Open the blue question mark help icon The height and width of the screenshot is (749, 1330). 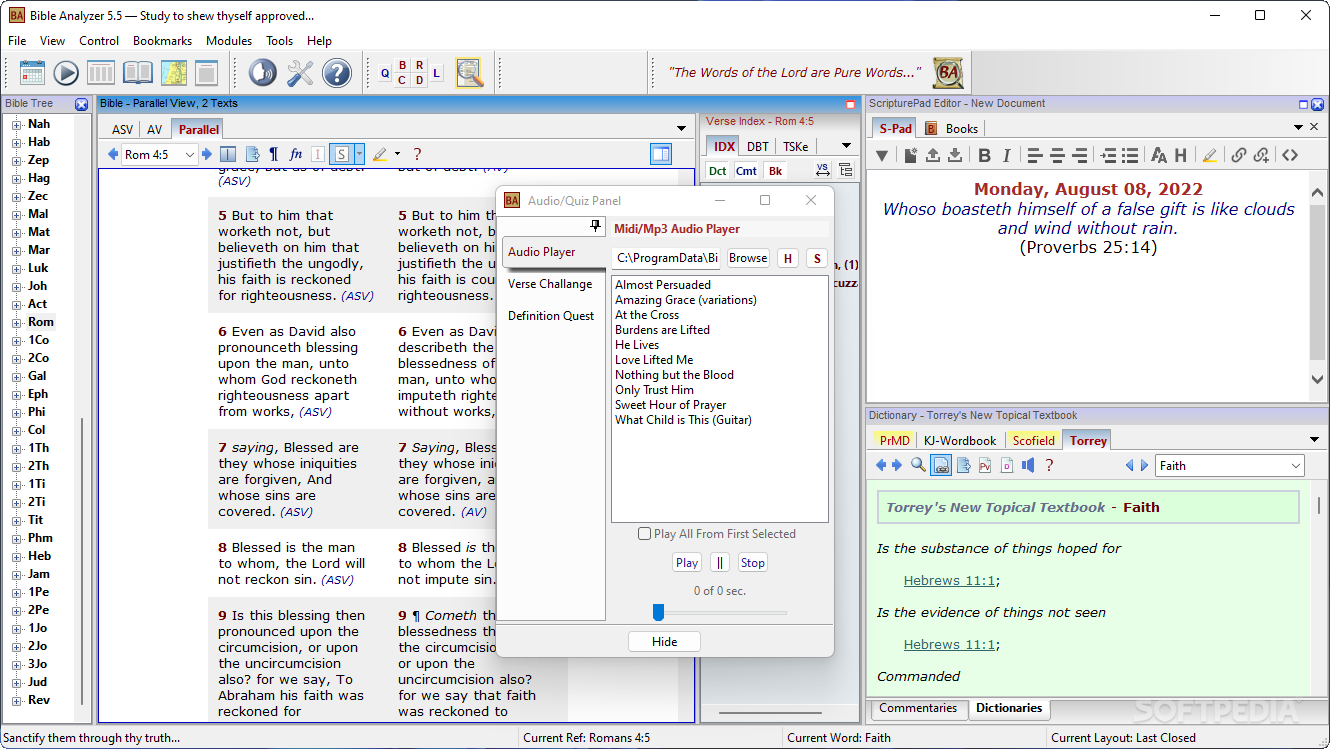click(x=337, y=73)
